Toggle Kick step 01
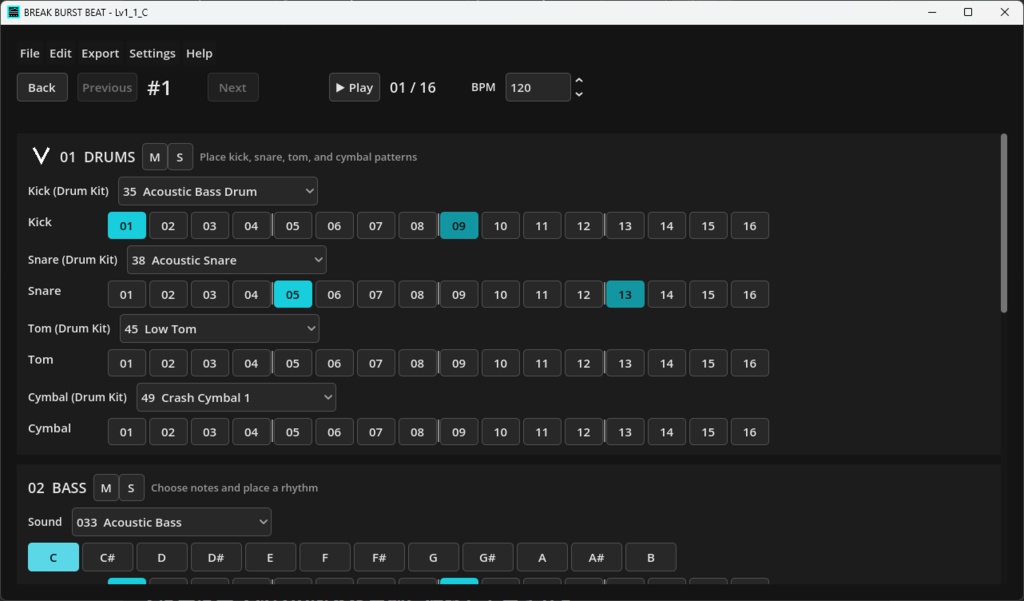Image resolution: width=1024 pixels, height=601 pixels. point(127,226)
